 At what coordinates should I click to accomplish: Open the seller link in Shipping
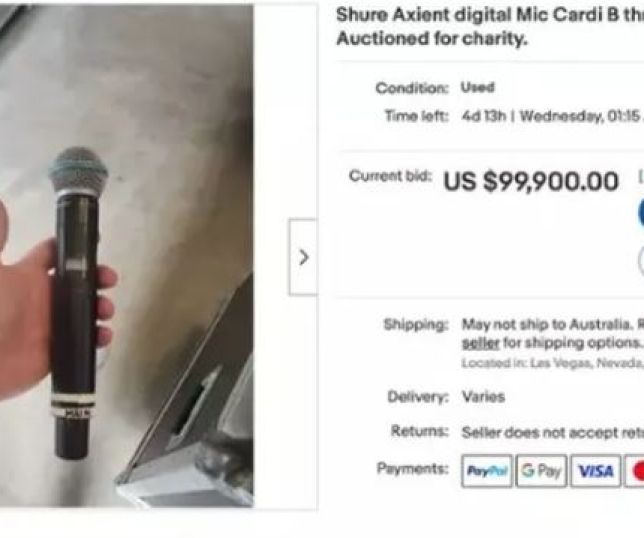coord(481,343)
